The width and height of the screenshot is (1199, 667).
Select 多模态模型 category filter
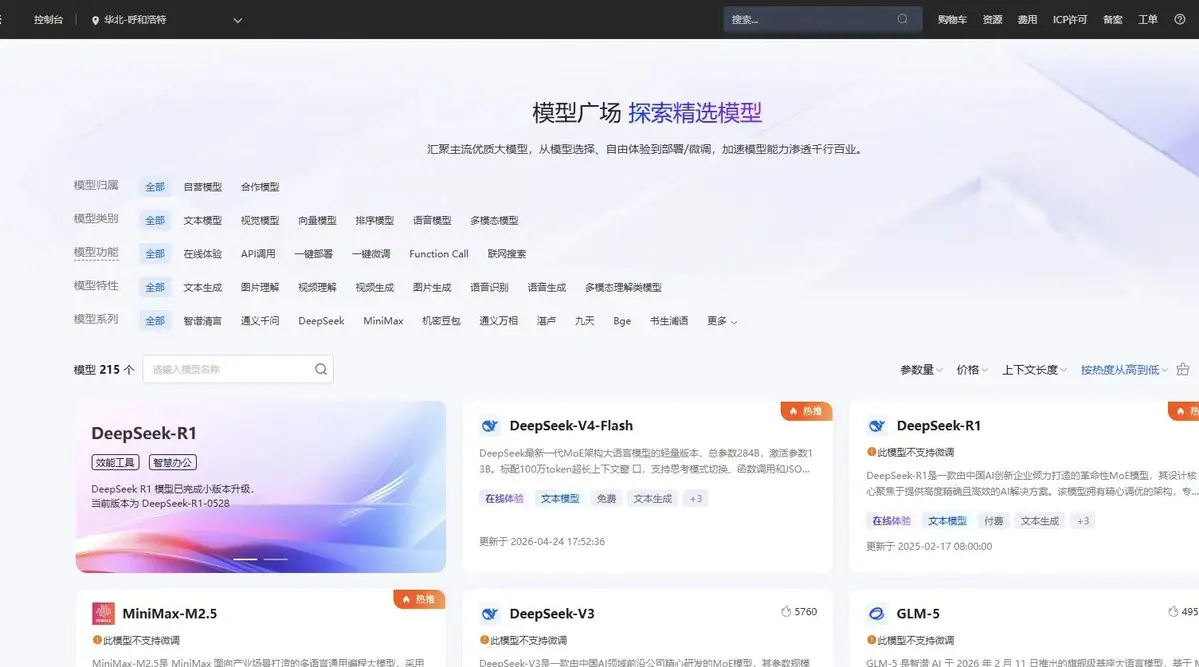494,220
